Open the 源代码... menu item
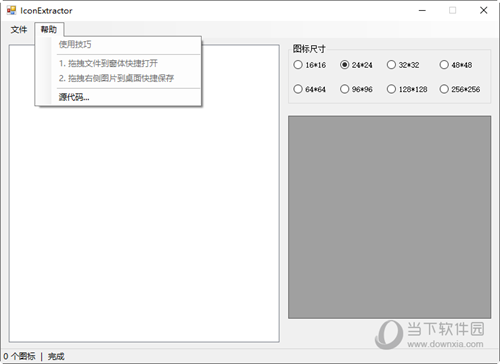 tap(119, 97)
